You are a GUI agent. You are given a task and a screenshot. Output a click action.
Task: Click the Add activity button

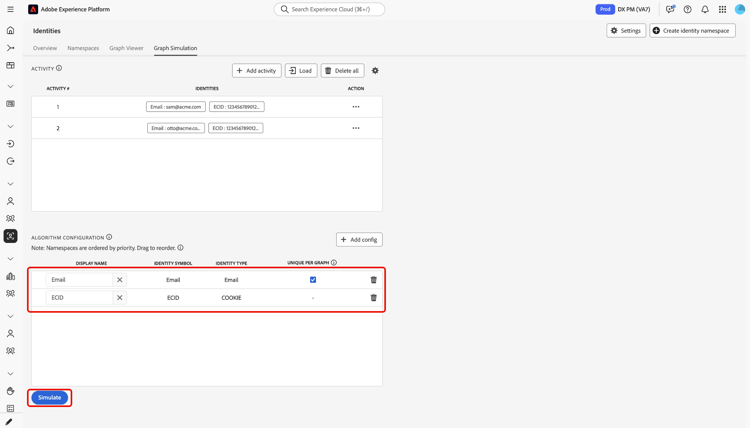pos(257,71)
